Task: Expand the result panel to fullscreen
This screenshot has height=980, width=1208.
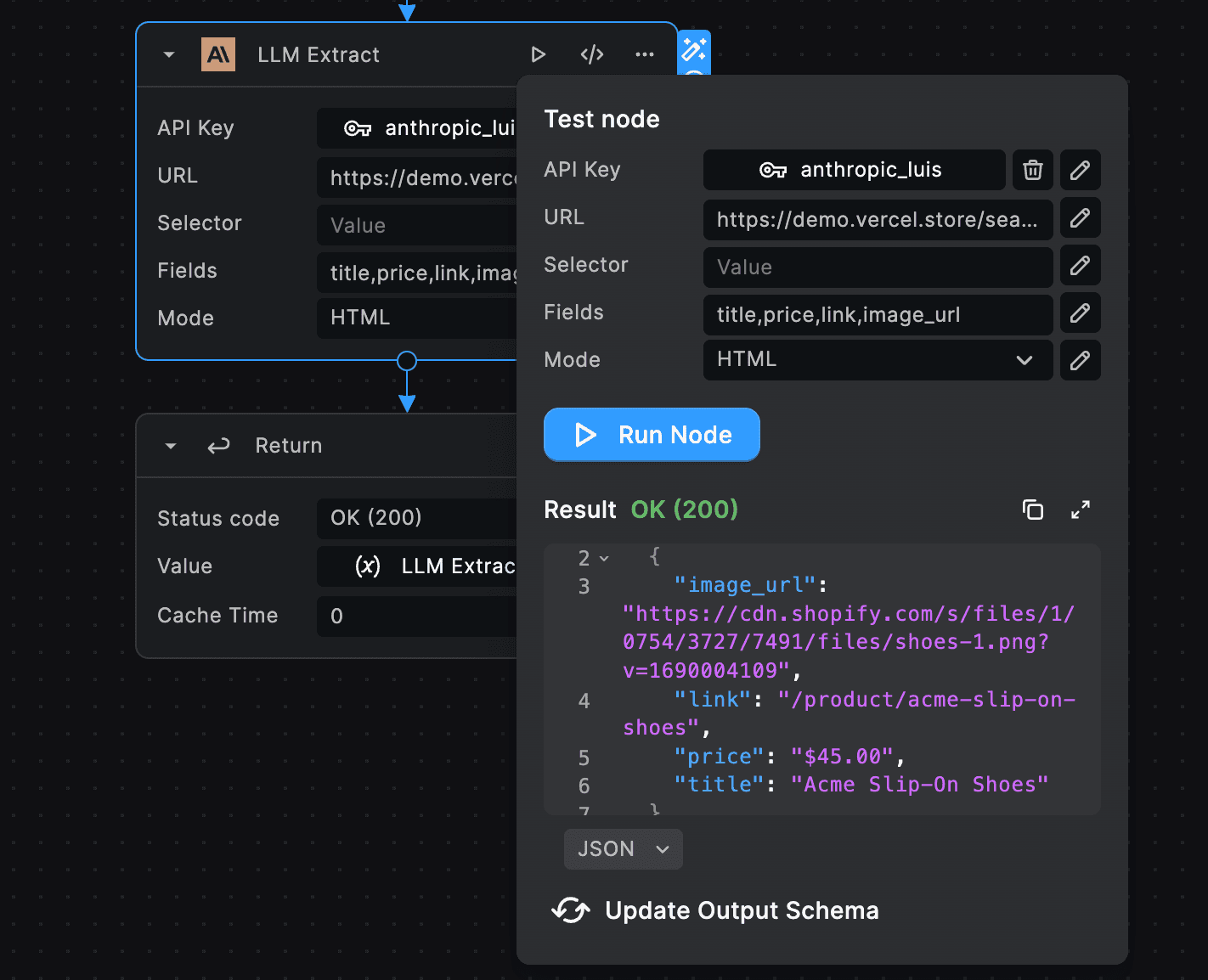Action: pyautogui.click(x=1080, y=510)
